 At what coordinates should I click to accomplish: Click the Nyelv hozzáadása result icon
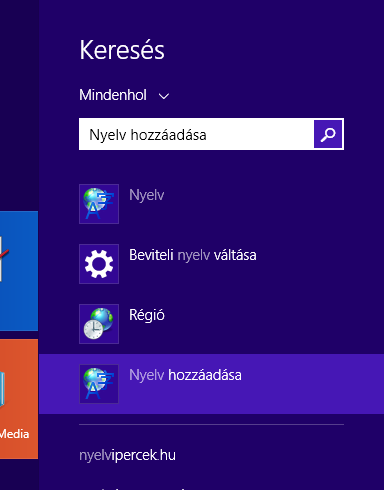[x=99, y=384]
